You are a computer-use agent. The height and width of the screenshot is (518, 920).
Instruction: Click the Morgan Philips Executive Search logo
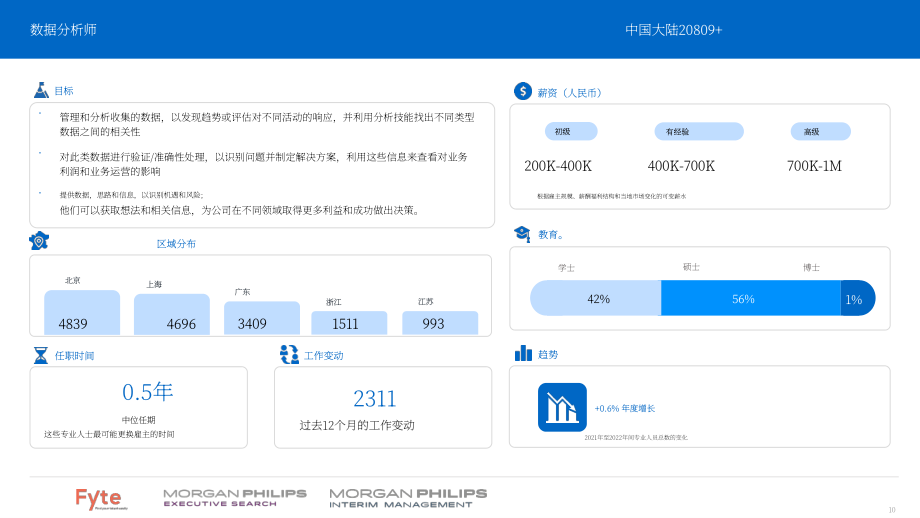tap(235, 498)
